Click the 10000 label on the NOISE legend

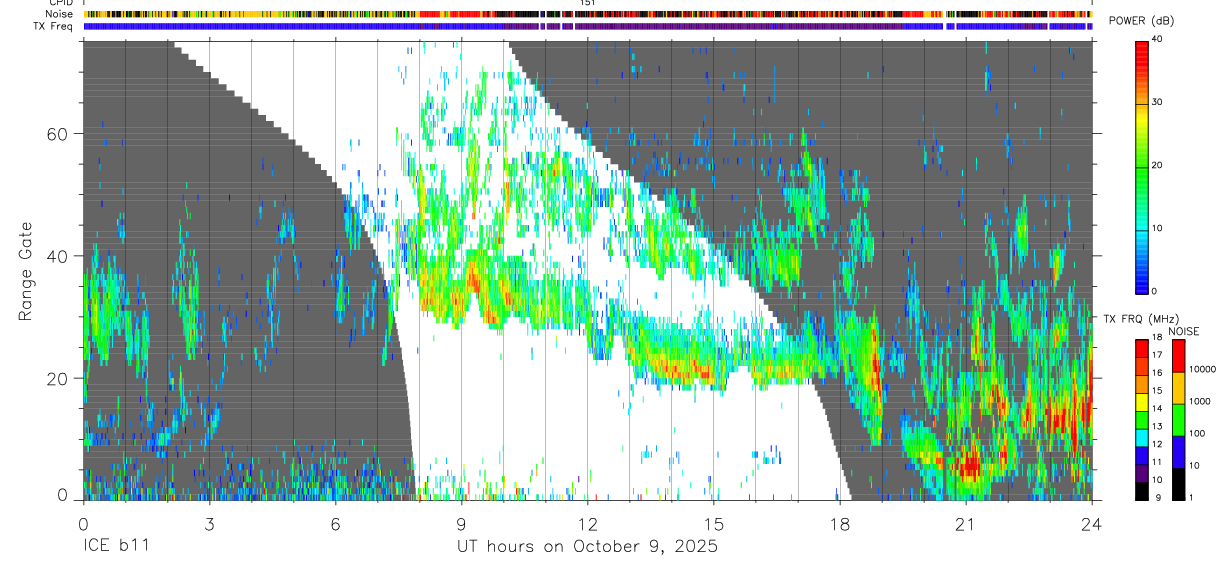[x=1203, y=369]
